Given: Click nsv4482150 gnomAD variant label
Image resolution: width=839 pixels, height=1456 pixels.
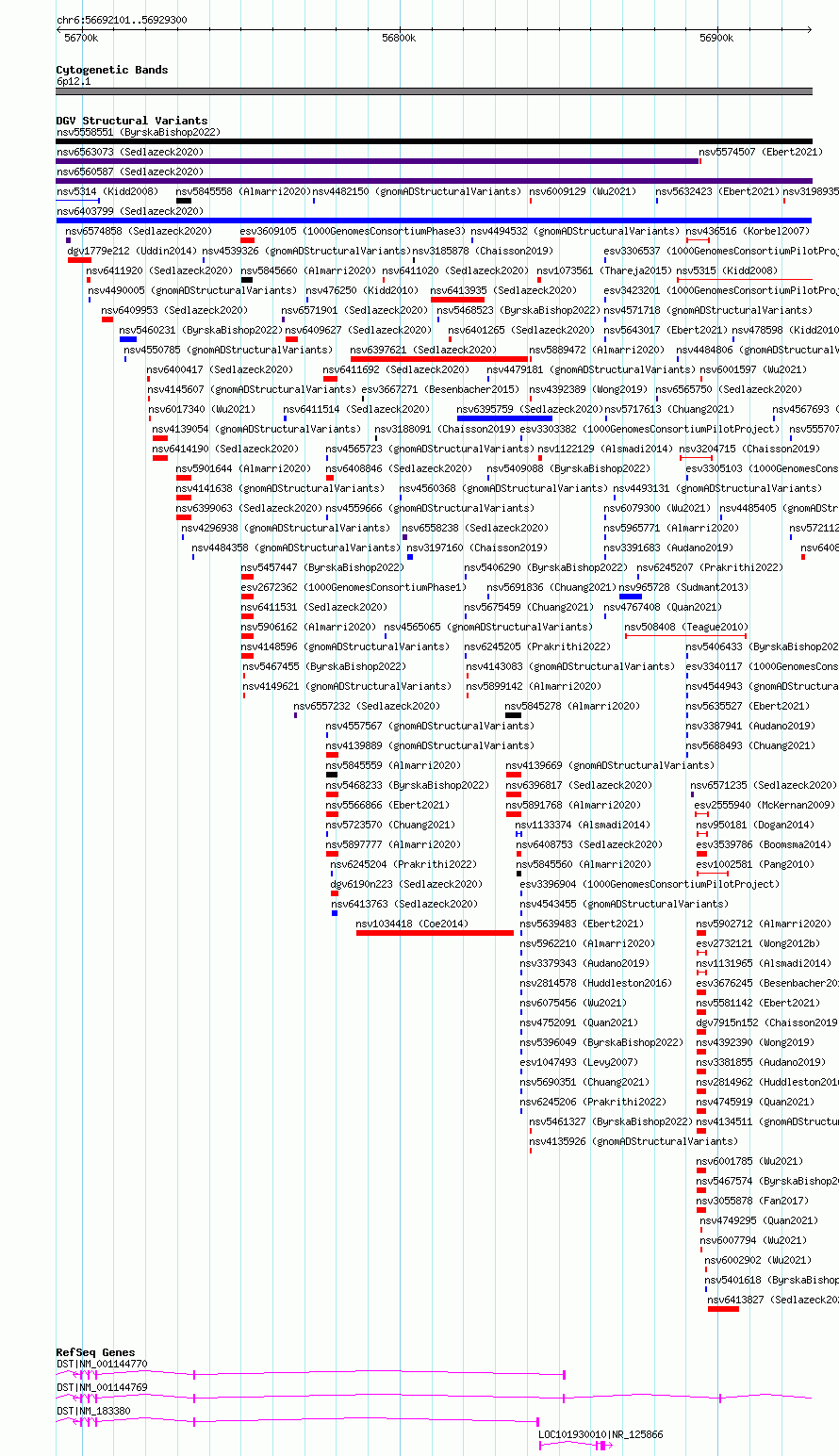Looking at the screenshot, I should click(x=417, y=191).
